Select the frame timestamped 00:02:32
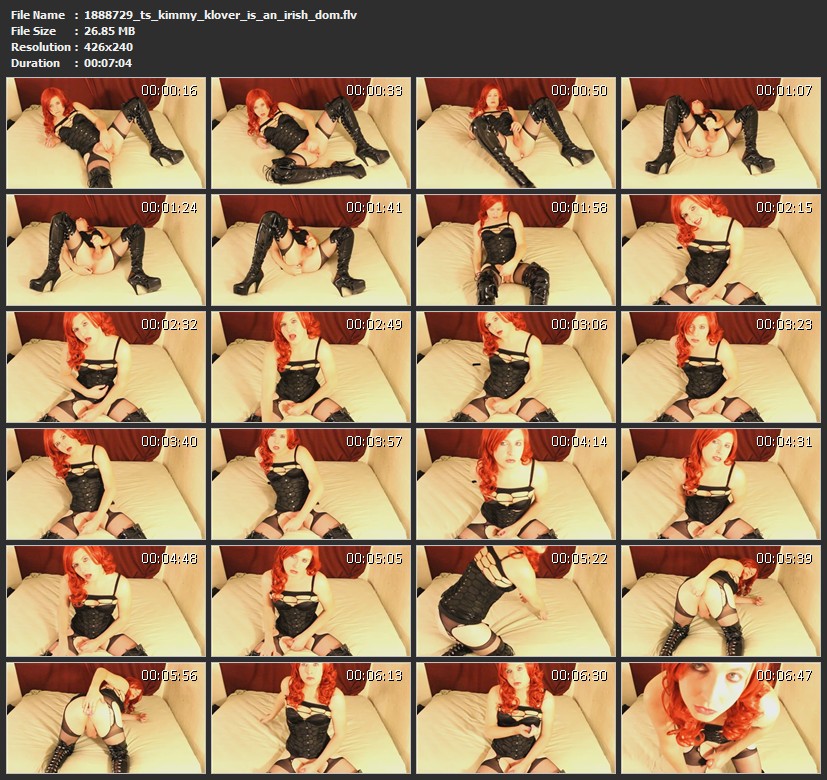827x780 pixels. point(104,366)
